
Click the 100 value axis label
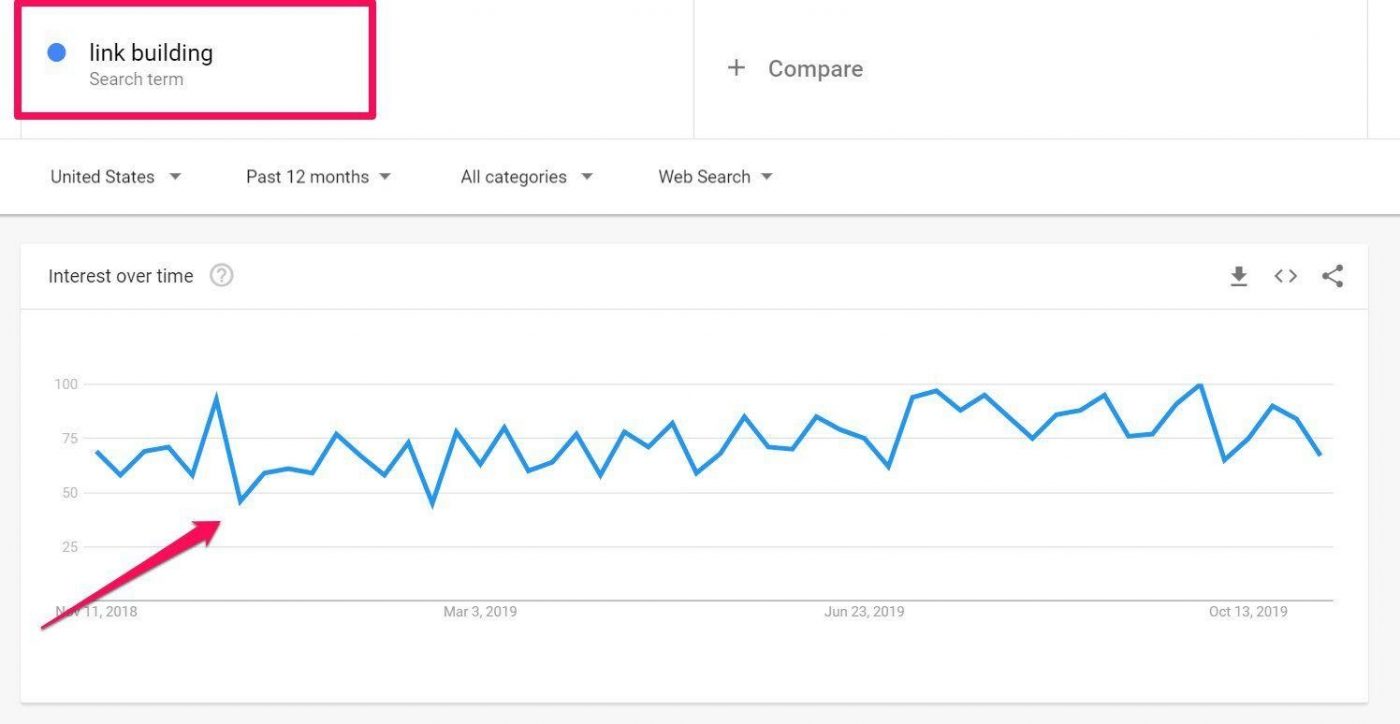[x=66, y=384]
